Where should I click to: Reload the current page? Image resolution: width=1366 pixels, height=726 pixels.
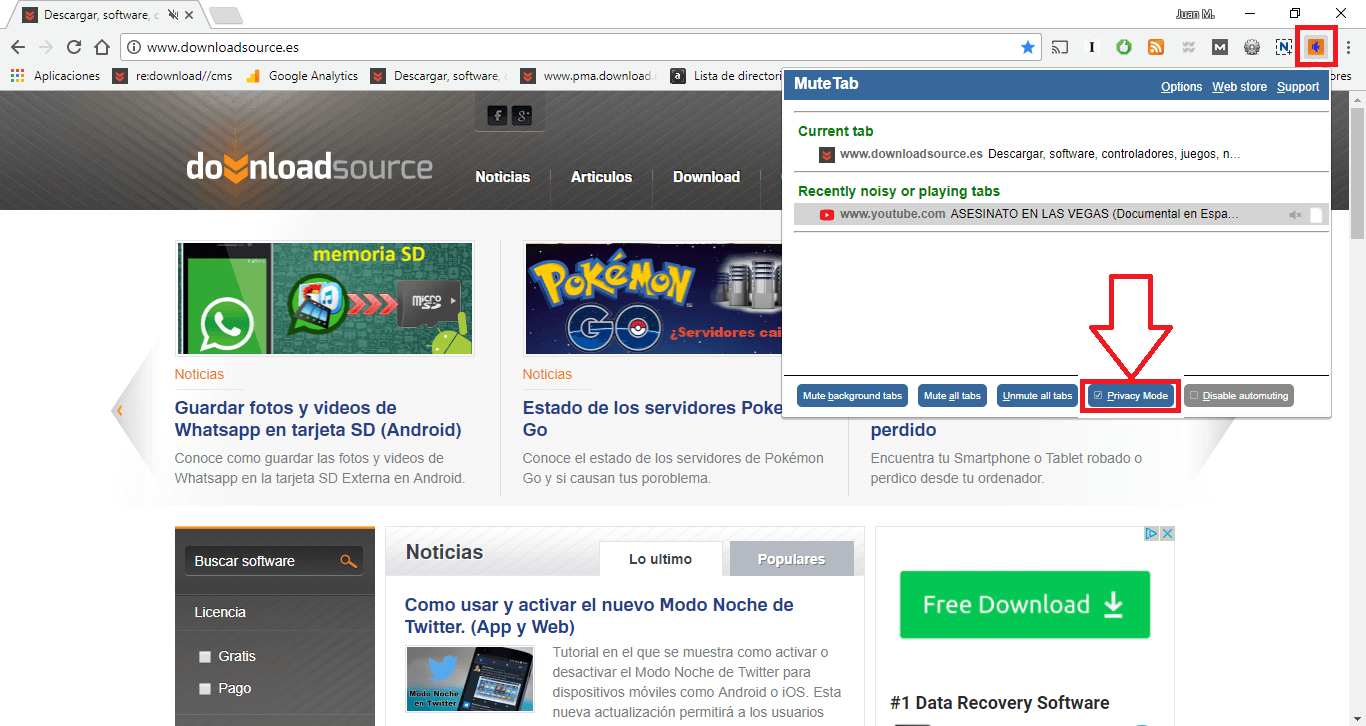click(x=73, y=47)
